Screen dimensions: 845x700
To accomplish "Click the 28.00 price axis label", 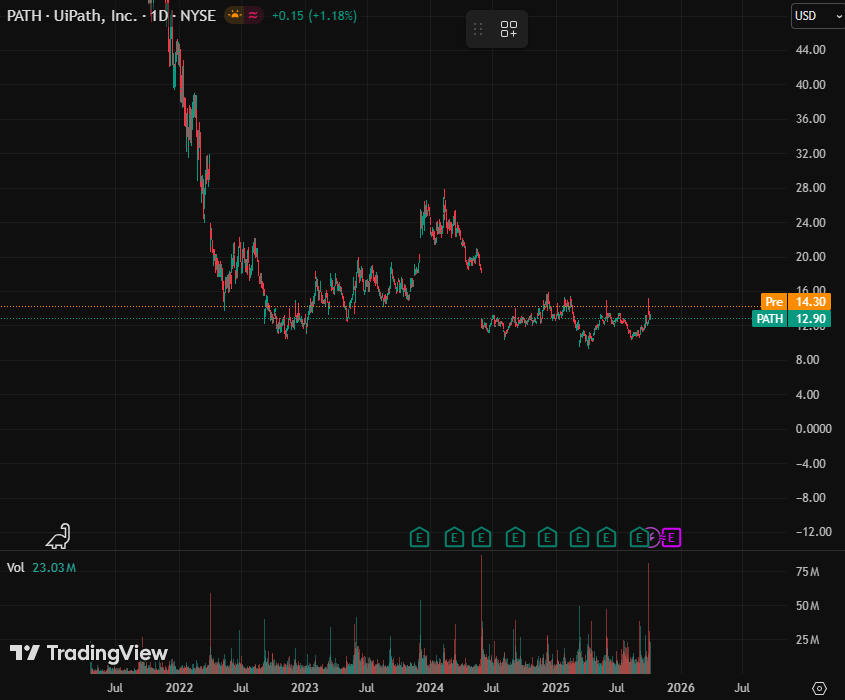I will point(811,188).
